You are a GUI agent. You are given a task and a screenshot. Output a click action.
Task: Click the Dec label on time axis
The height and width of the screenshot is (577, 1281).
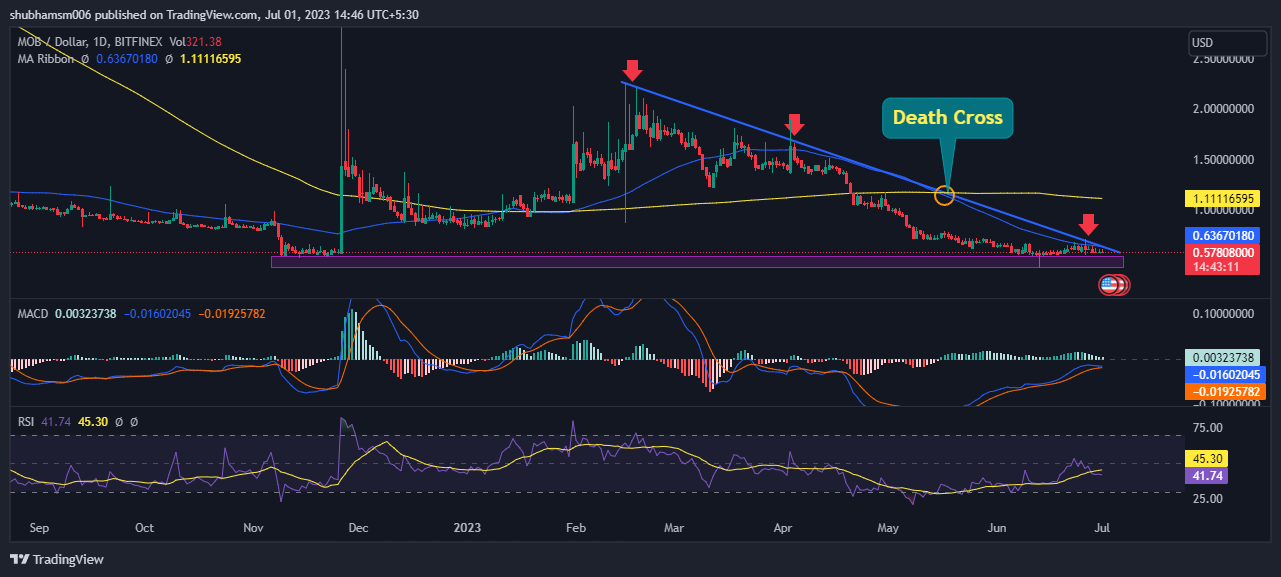pos(358,527)
